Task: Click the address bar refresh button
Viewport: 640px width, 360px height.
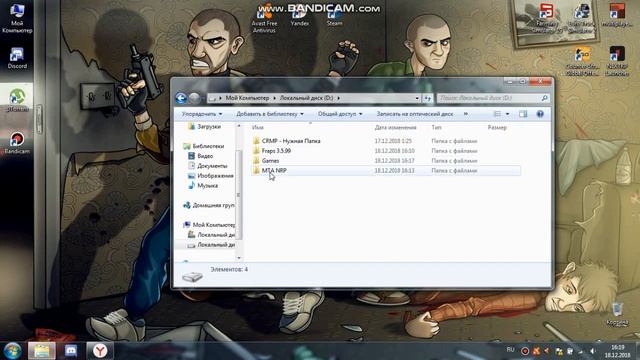Action: (x=427, y=98)
